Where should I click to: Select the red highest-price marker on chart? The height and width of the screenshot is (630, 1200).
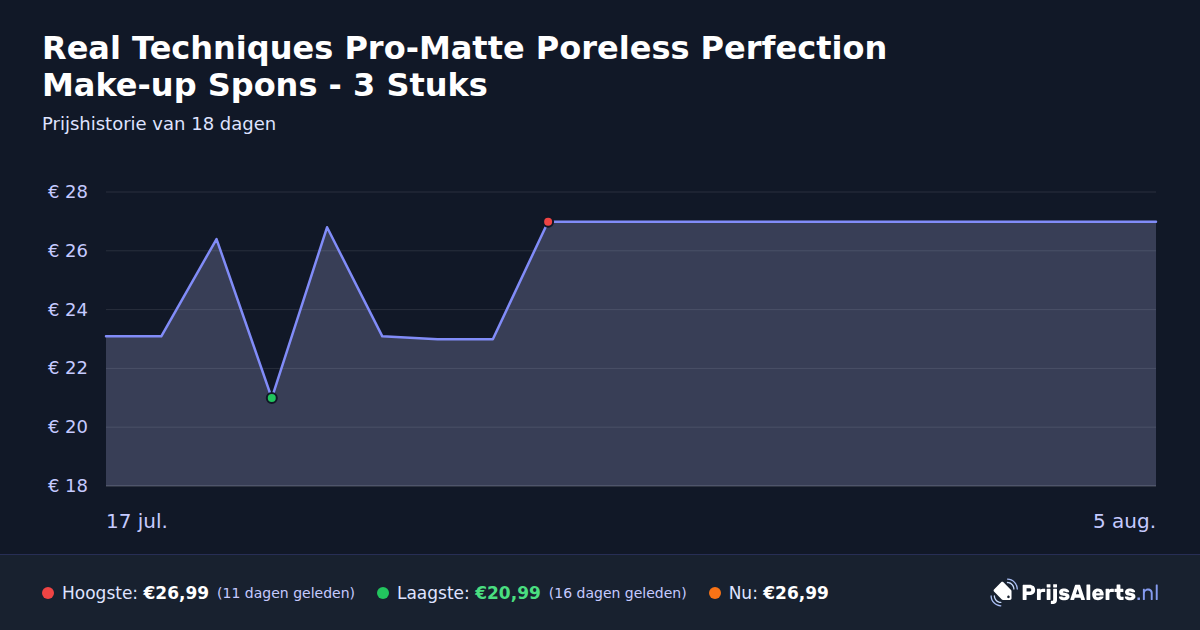(x=548, y=222)
